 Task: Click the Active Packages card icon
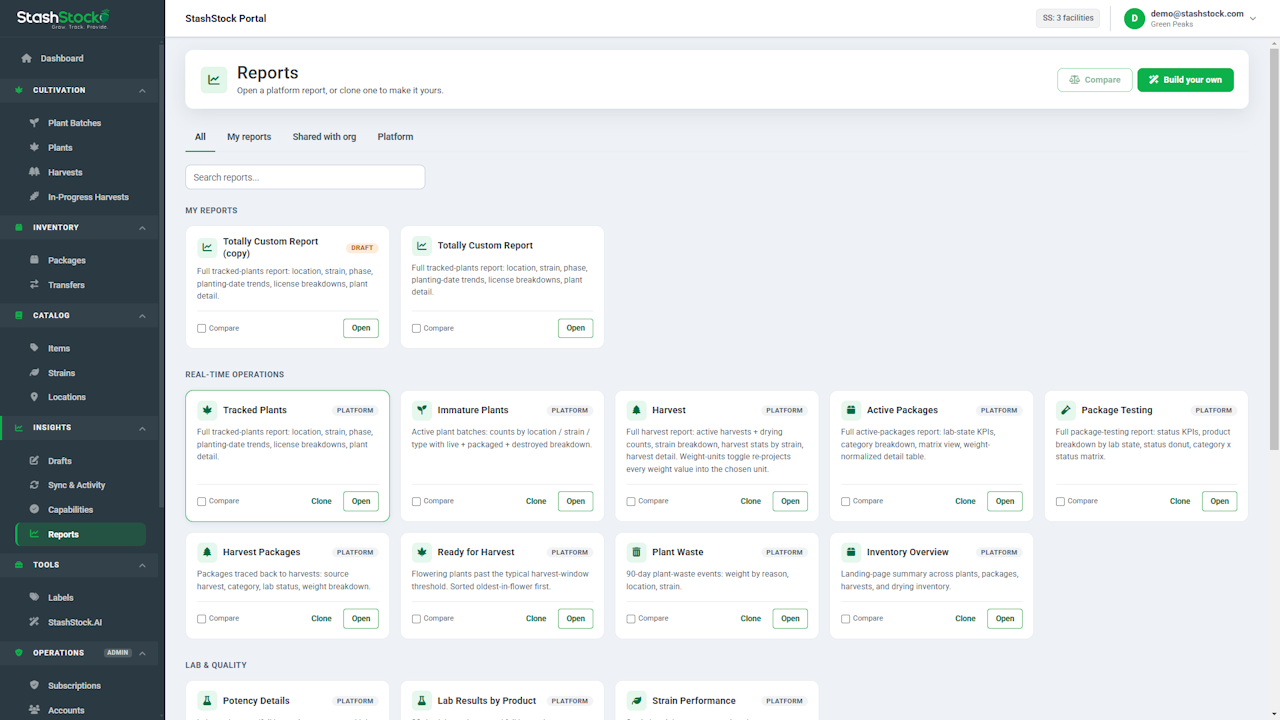pyautogui.click(x=851, y=410)
